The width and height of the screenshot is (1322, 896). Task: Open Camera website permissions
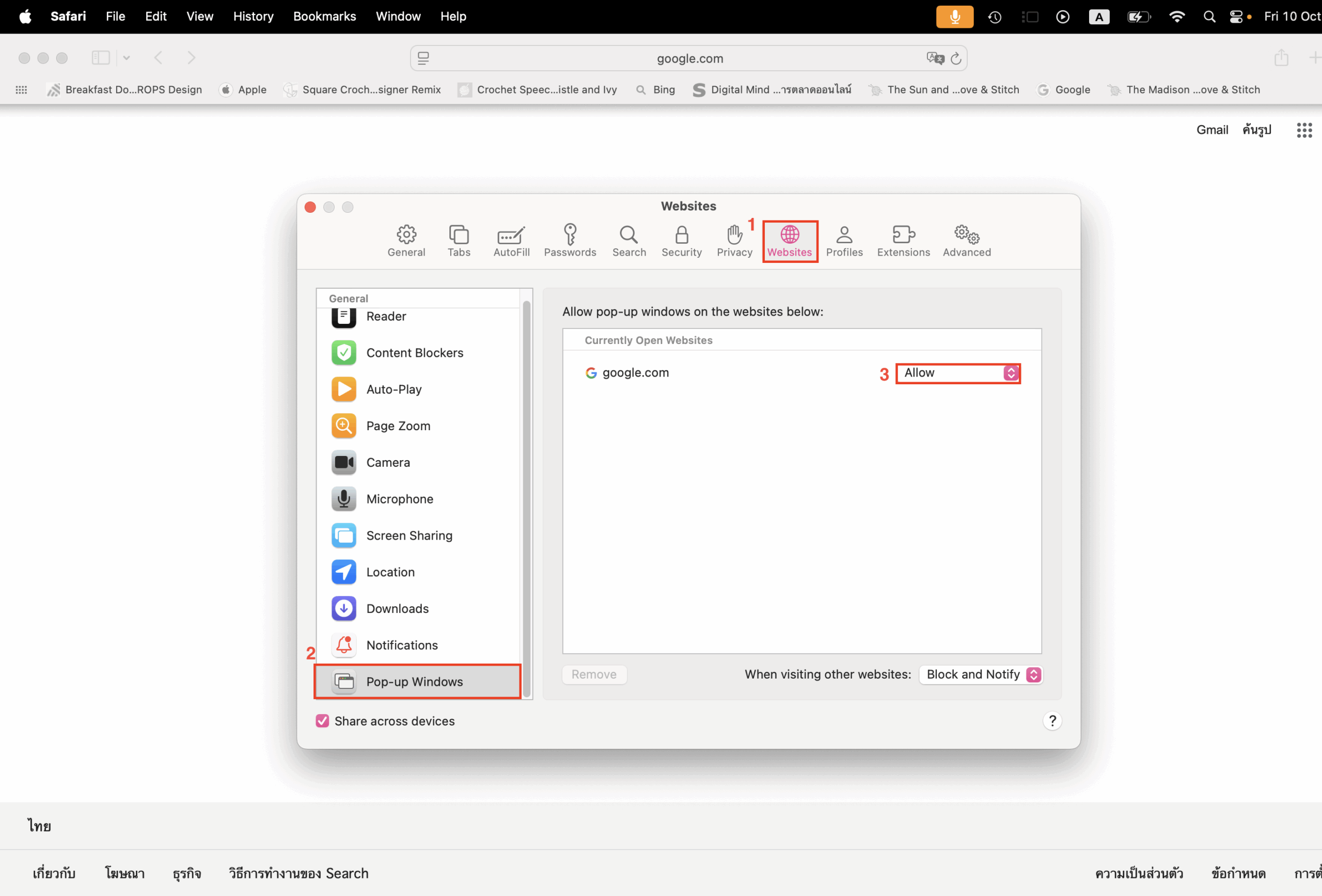(387, 462)
